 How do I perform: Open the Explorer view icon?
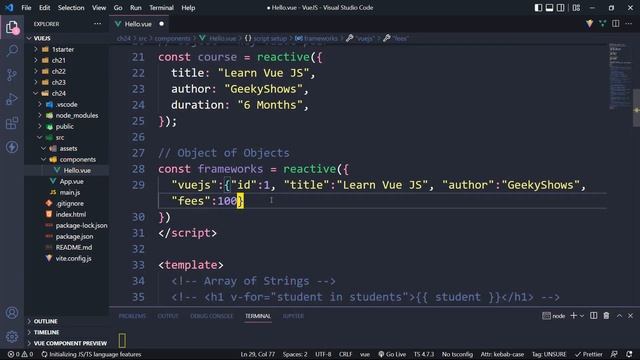click(12, 28)
